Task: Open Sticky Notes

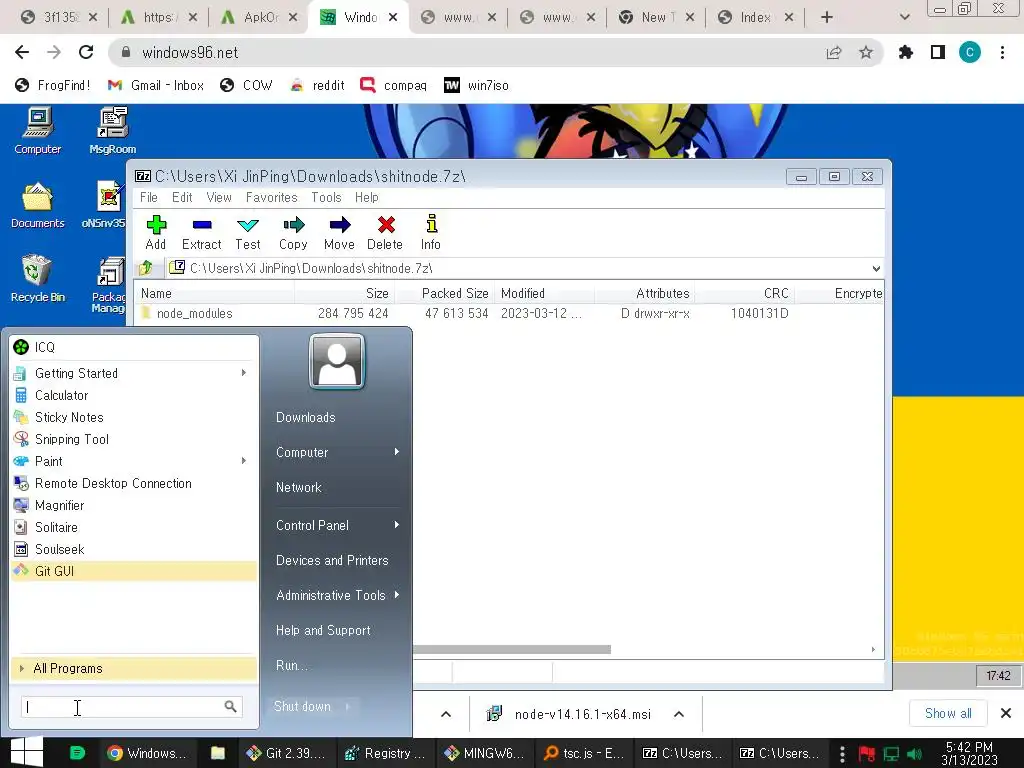Action: pos(134,417)
